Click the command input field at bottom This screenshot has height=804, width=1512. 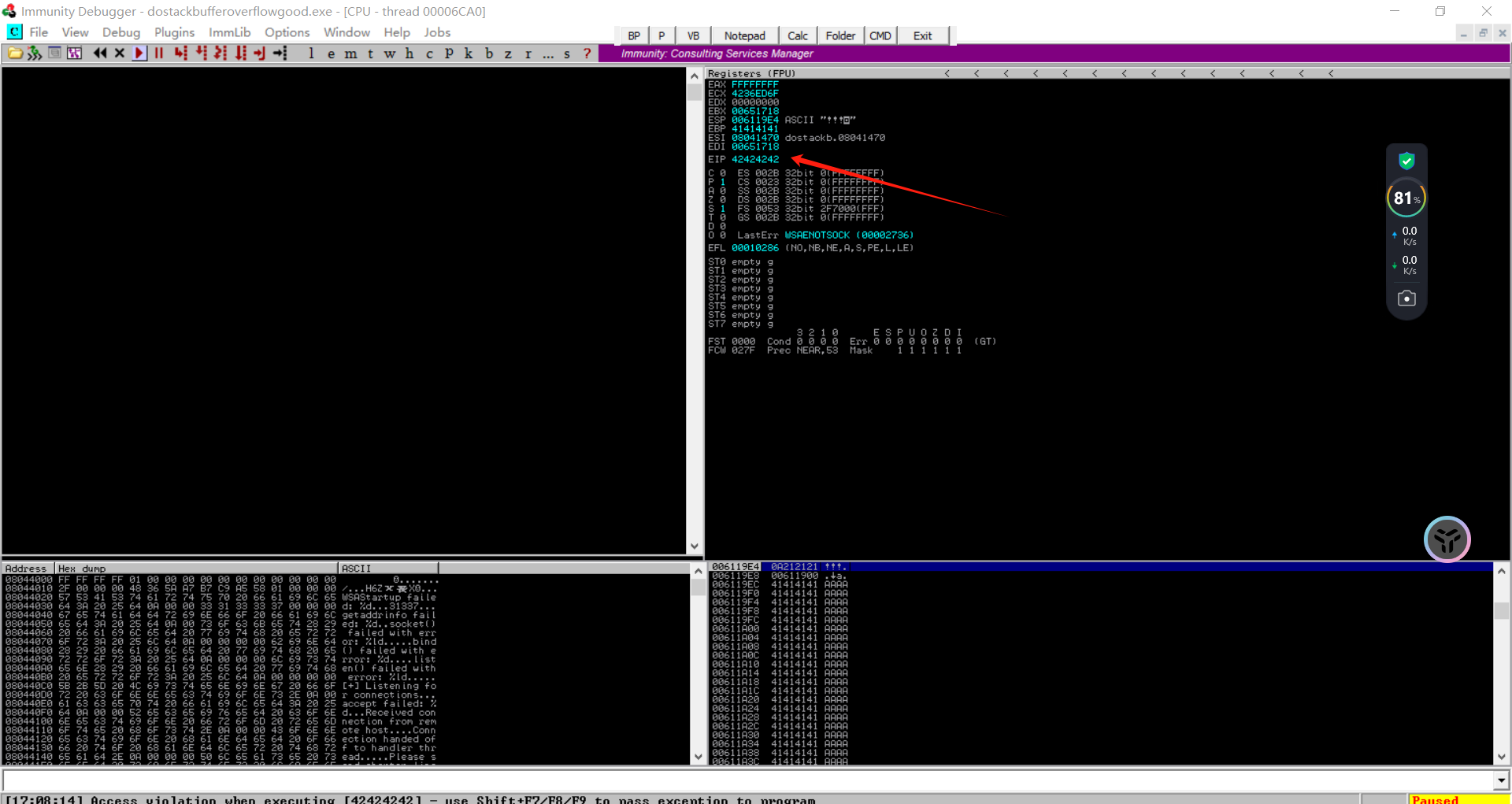[748, 780]
